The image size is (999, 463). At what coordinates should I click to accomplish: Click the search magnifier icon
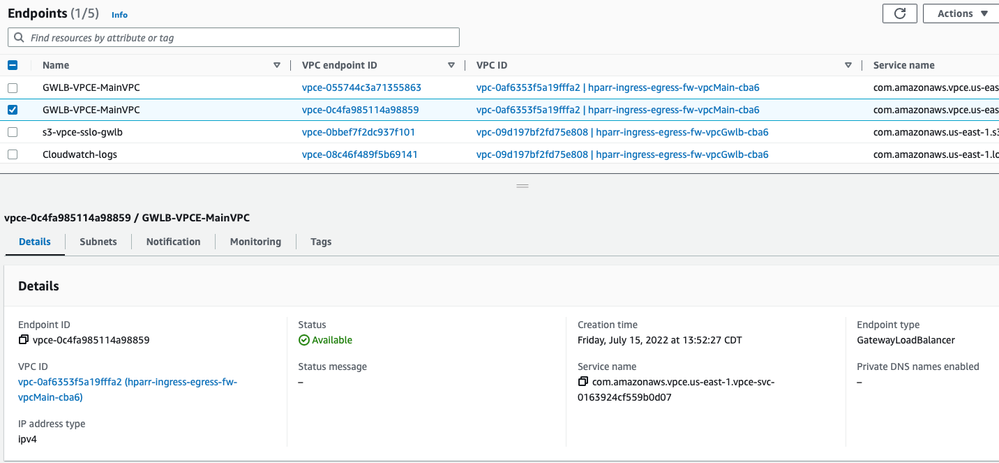[x=19, y=38]
